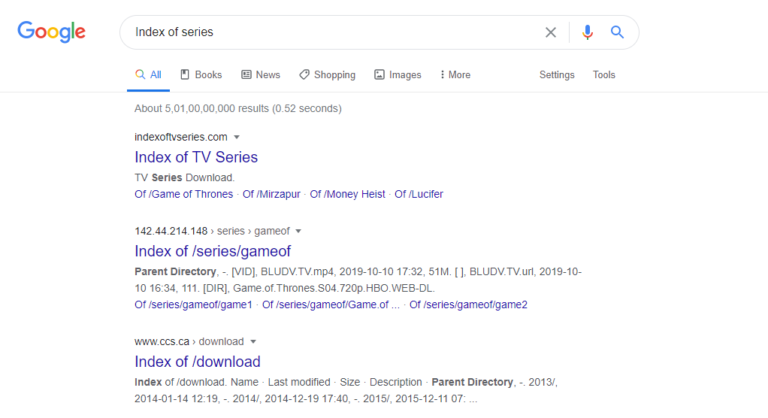Open Index of /download result
Screen dimensions: 768x418
(x=197, y=362)
